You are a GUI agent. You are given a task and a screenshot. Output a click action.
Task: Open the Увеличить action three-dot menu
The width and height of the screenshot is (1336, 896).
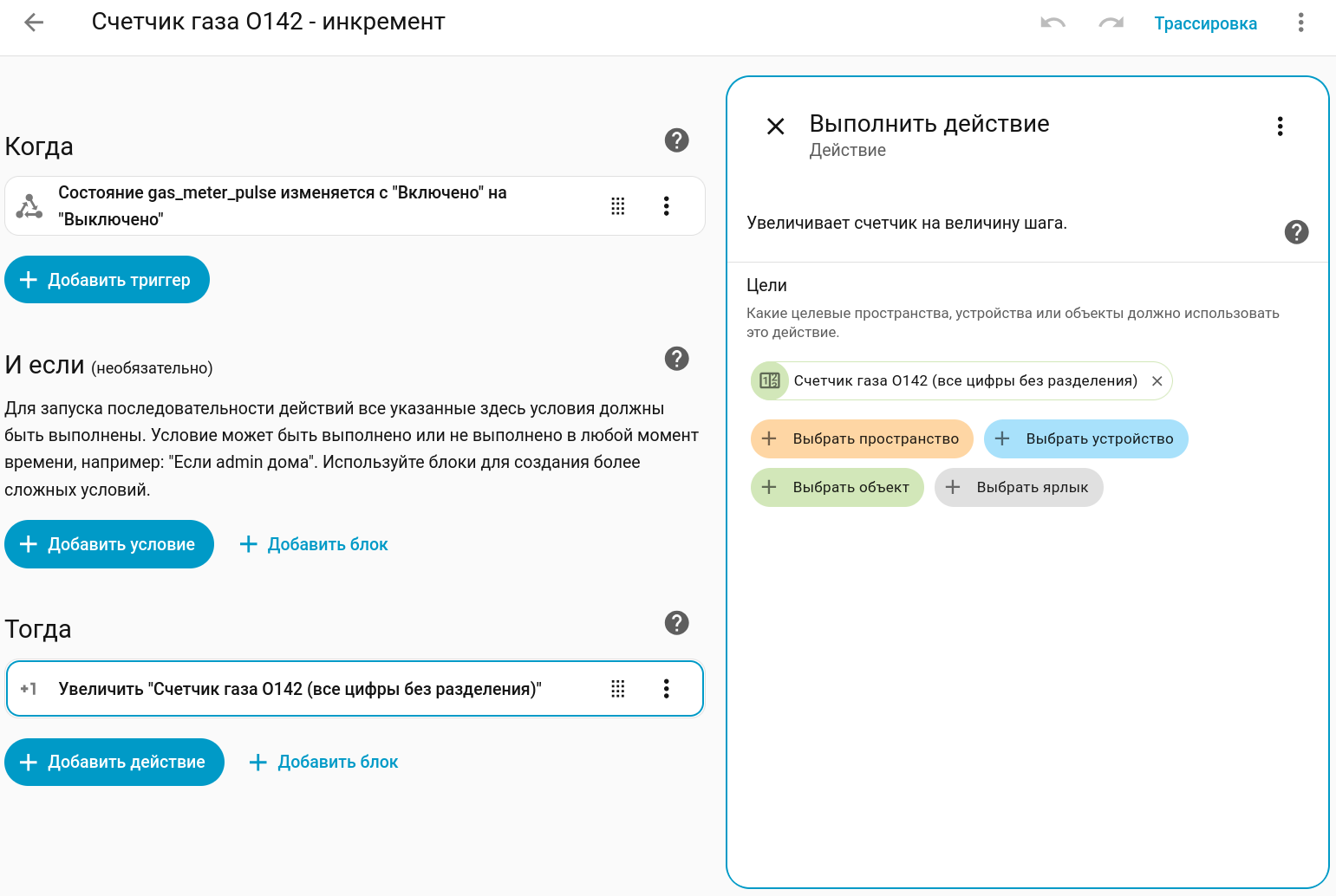coord(666,689)
